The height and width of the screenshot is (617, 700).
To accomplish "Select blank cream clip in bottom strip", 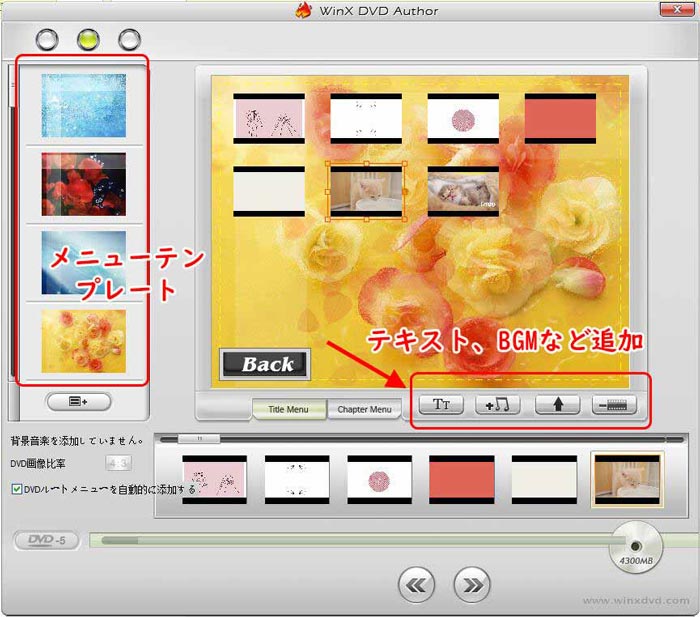I will [x=544, y=480].
